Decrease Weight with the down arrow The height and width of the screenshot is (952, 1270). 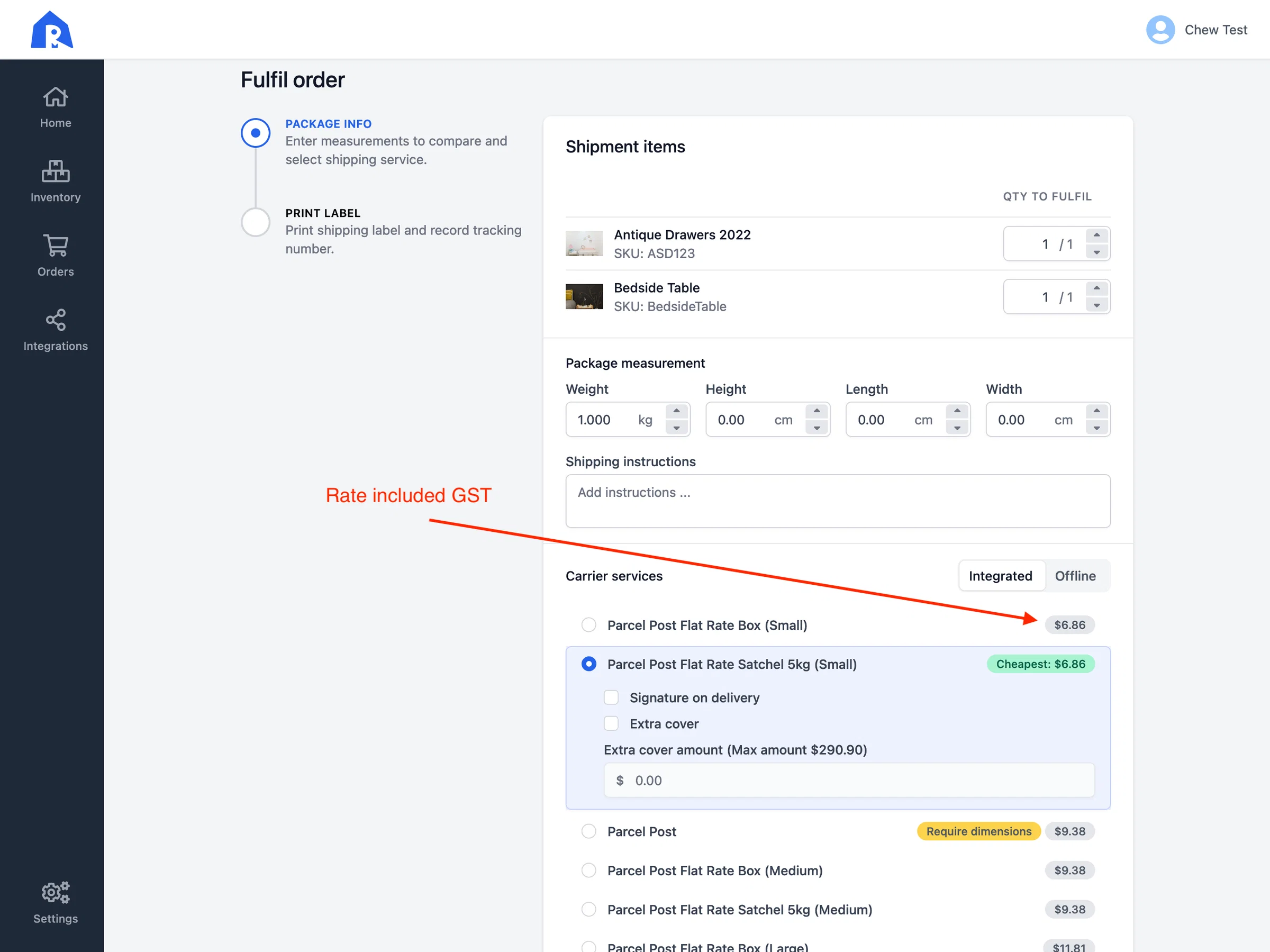coord(676,428)
